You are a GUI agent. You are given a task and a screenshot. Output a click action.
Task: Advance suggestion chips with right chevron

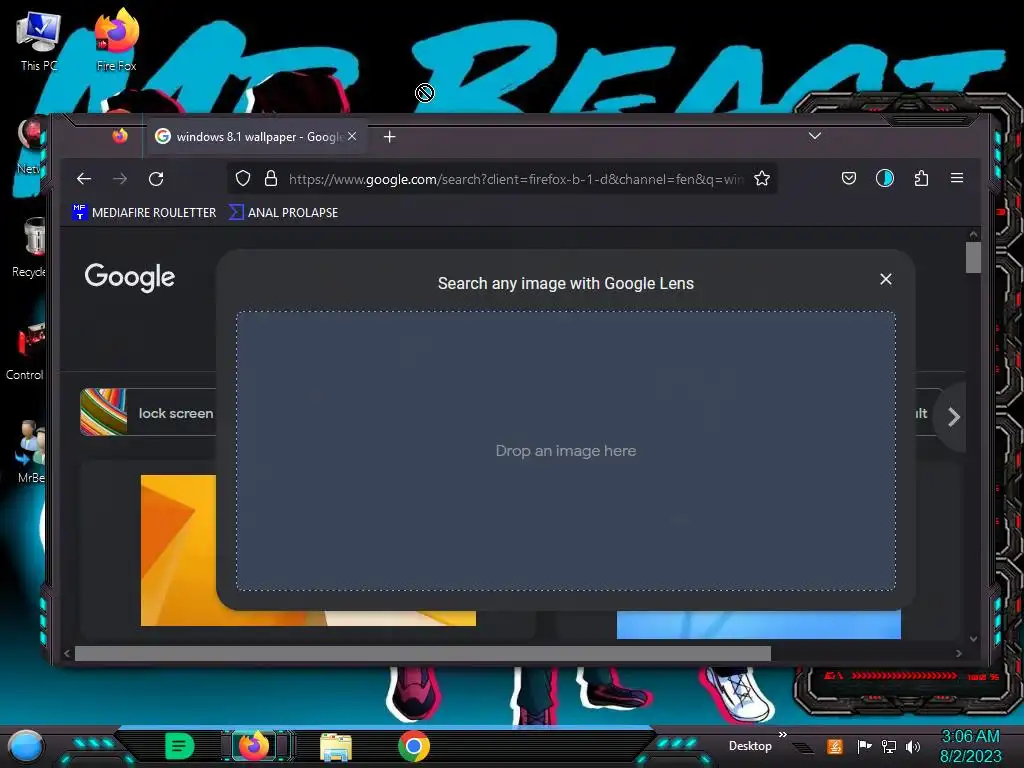tap(953, 417)
